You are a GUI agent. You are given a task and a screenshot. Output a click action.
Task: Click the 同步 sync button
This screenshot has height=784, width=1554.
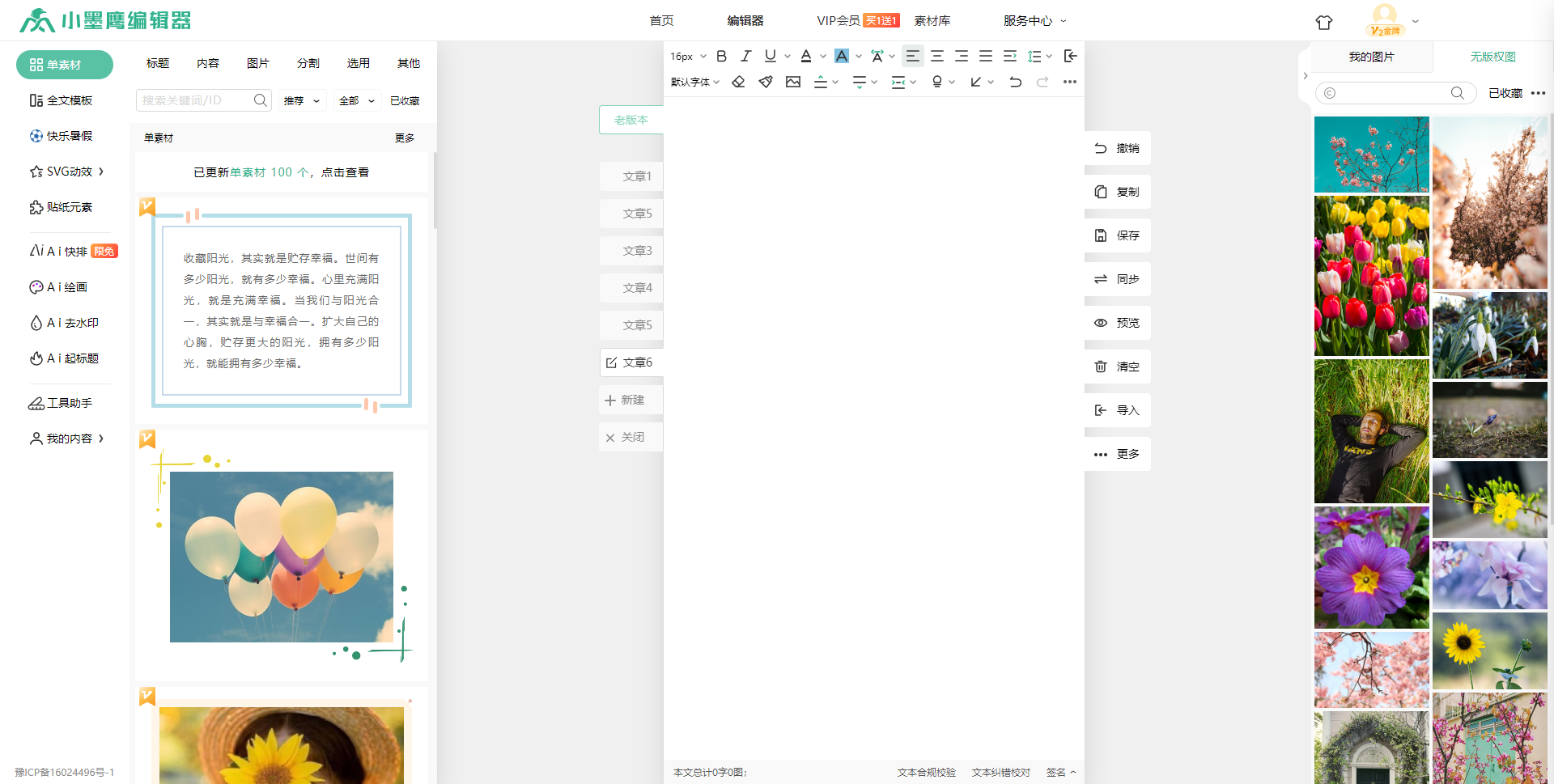tap(1117, 279)
